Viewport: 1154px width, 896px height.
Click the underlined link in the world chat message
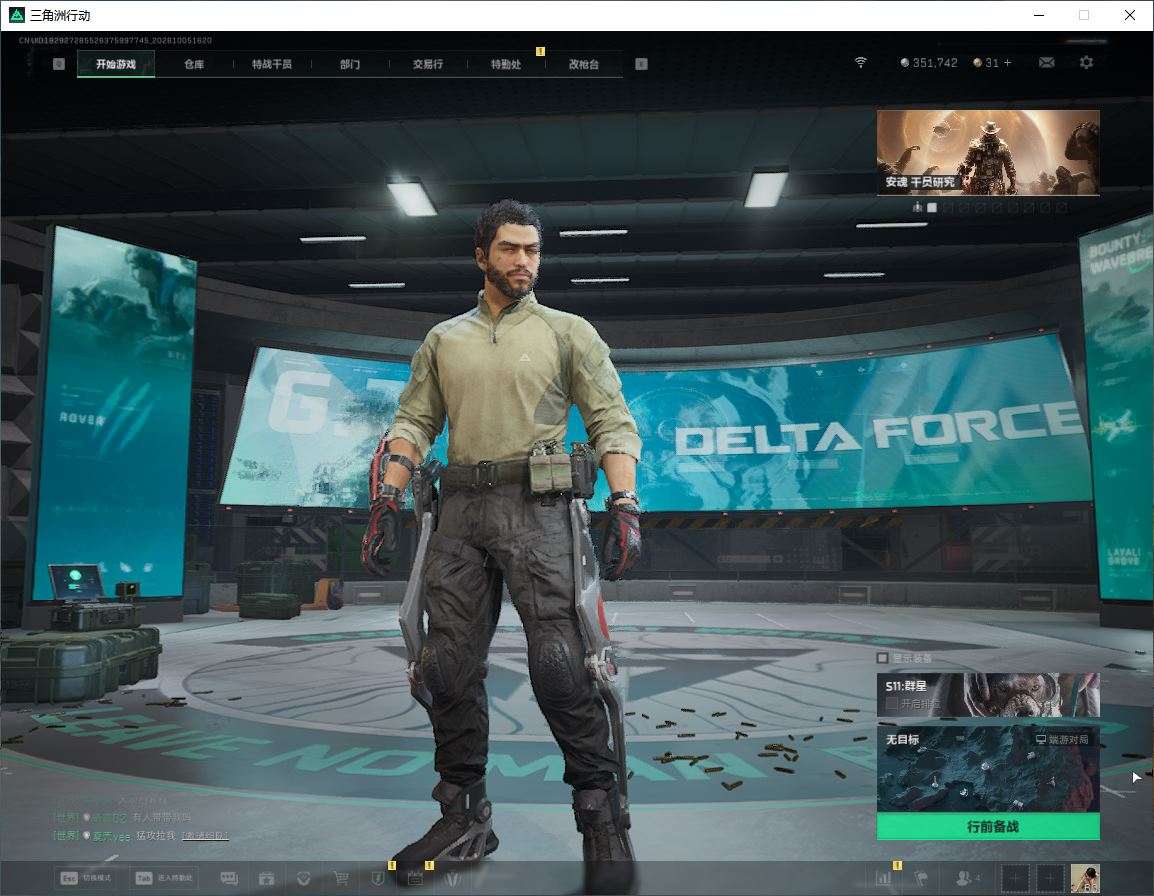[205, 836]
